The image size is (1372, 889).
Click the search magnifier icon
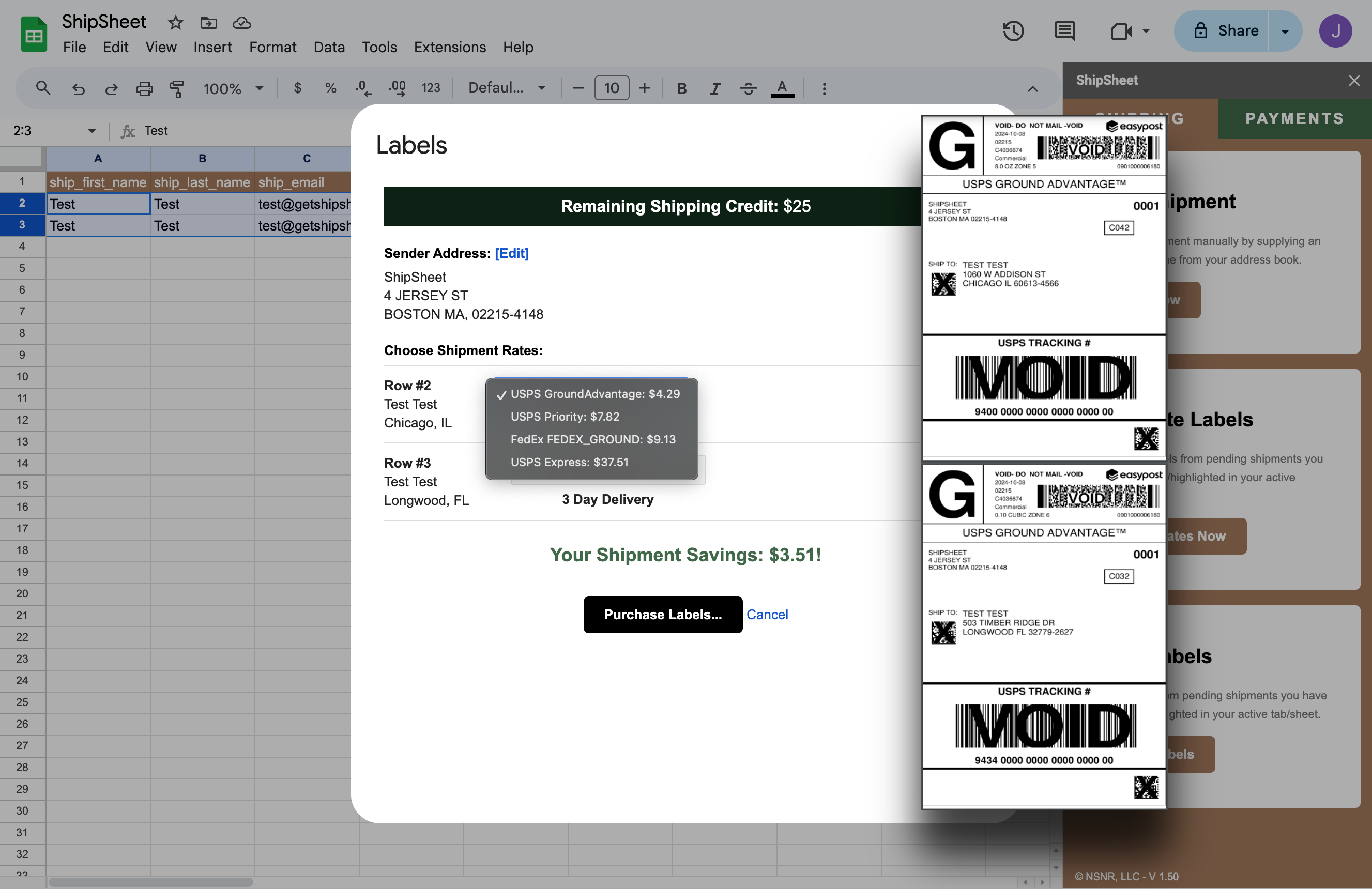(x=43, y=88)
